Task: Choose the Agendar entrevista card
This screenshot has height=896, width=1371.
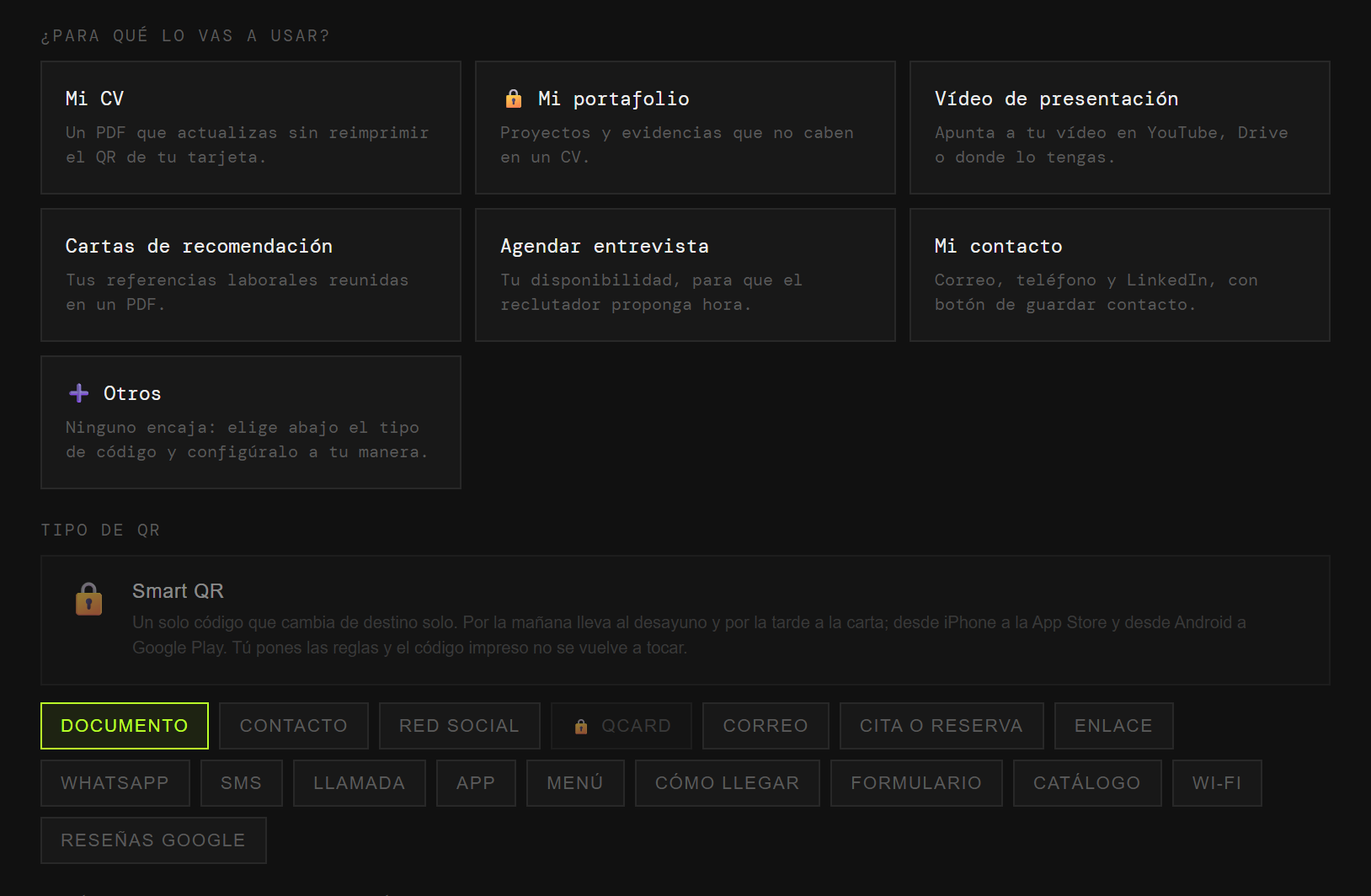Action: 685,275
